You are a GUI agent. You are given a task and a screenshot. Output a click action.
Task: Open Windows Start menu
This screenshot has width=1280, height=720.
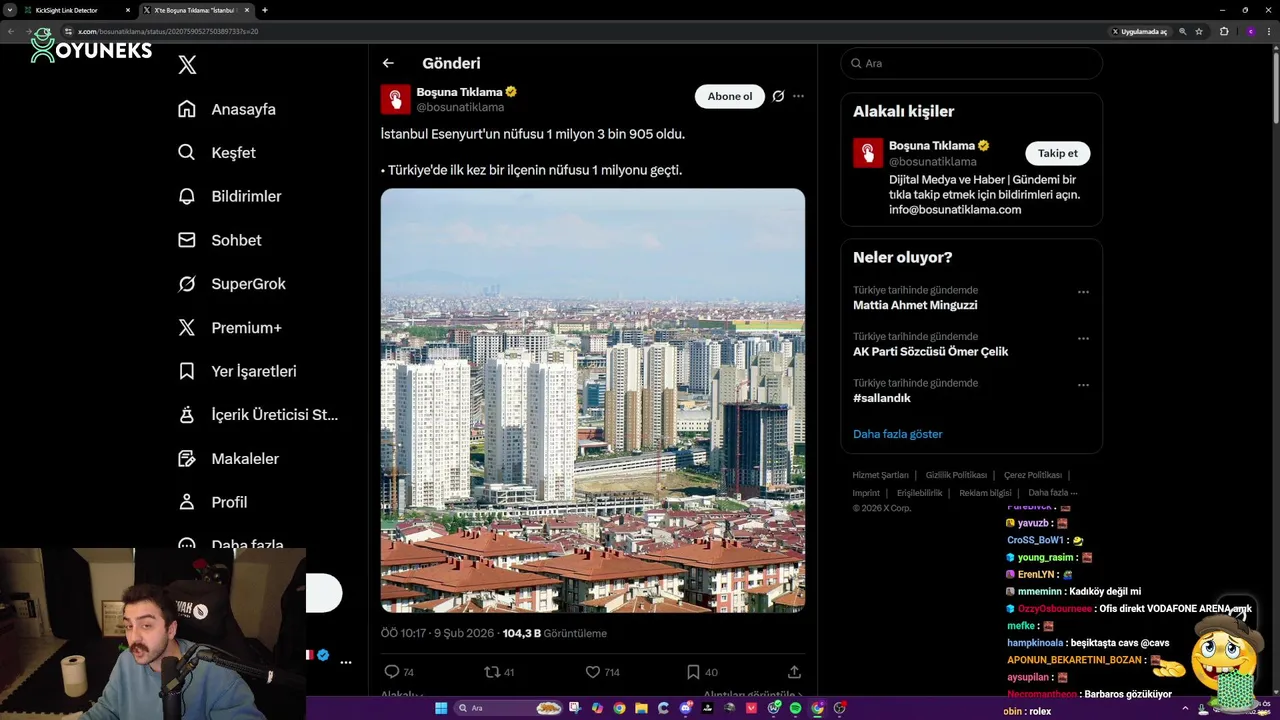(441, 708)
